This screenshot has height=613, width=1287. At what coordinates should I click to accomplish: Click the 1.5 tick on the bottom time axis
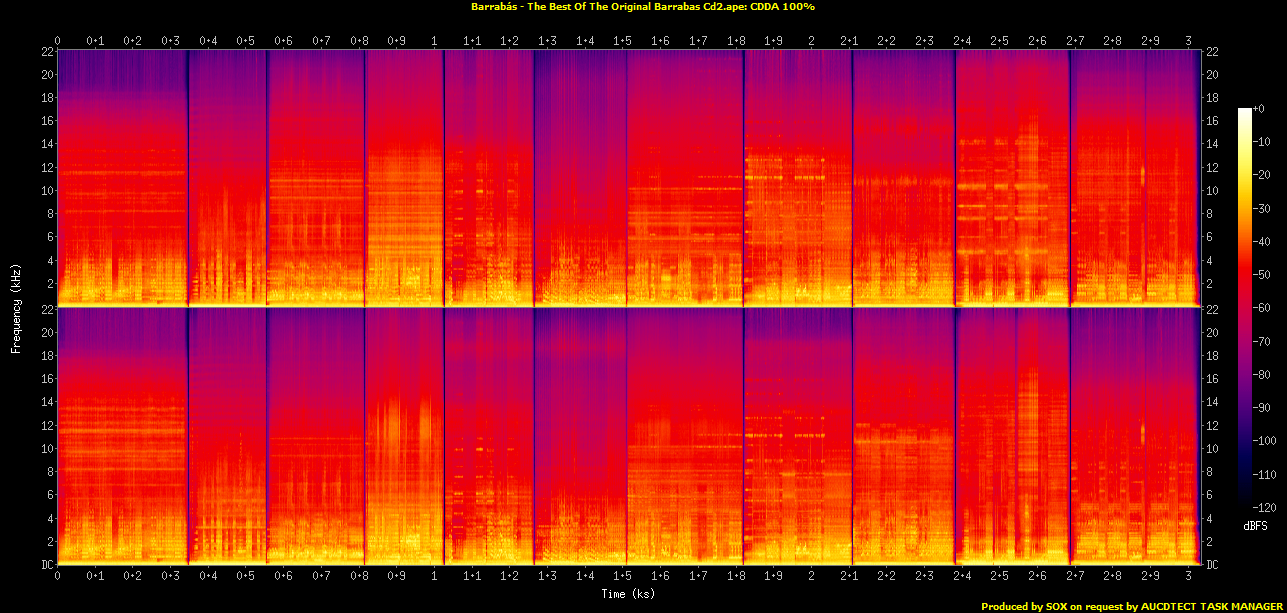coord(622,577)
